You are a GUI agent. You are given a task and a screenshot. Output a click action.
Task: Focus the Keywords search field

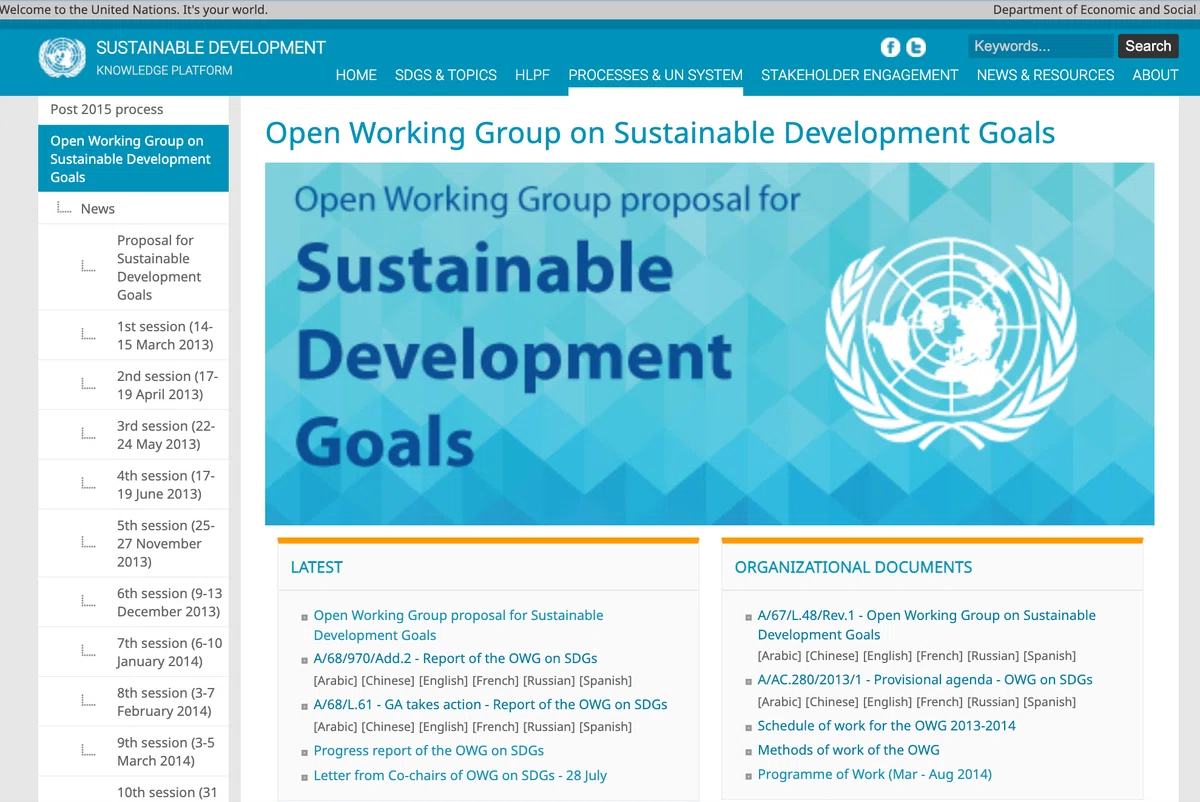click(1040, 46)
